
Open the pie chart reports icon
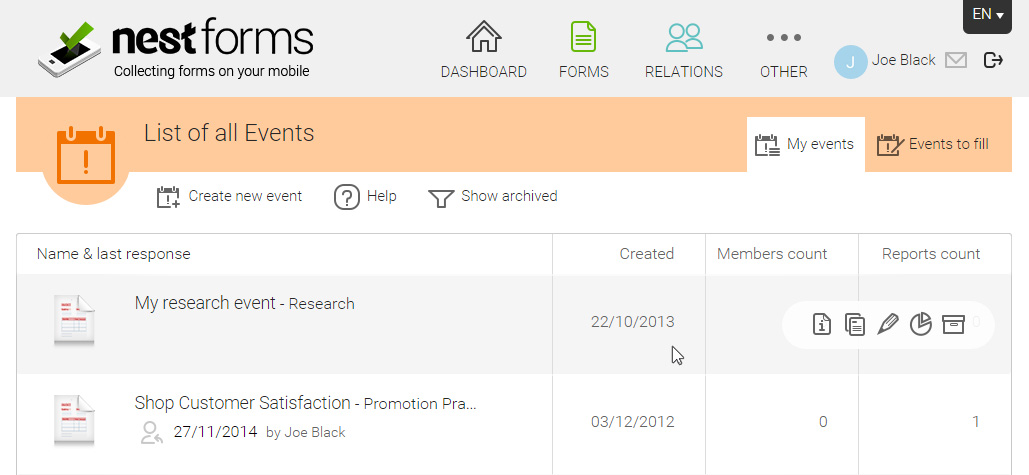click(921, 324)
